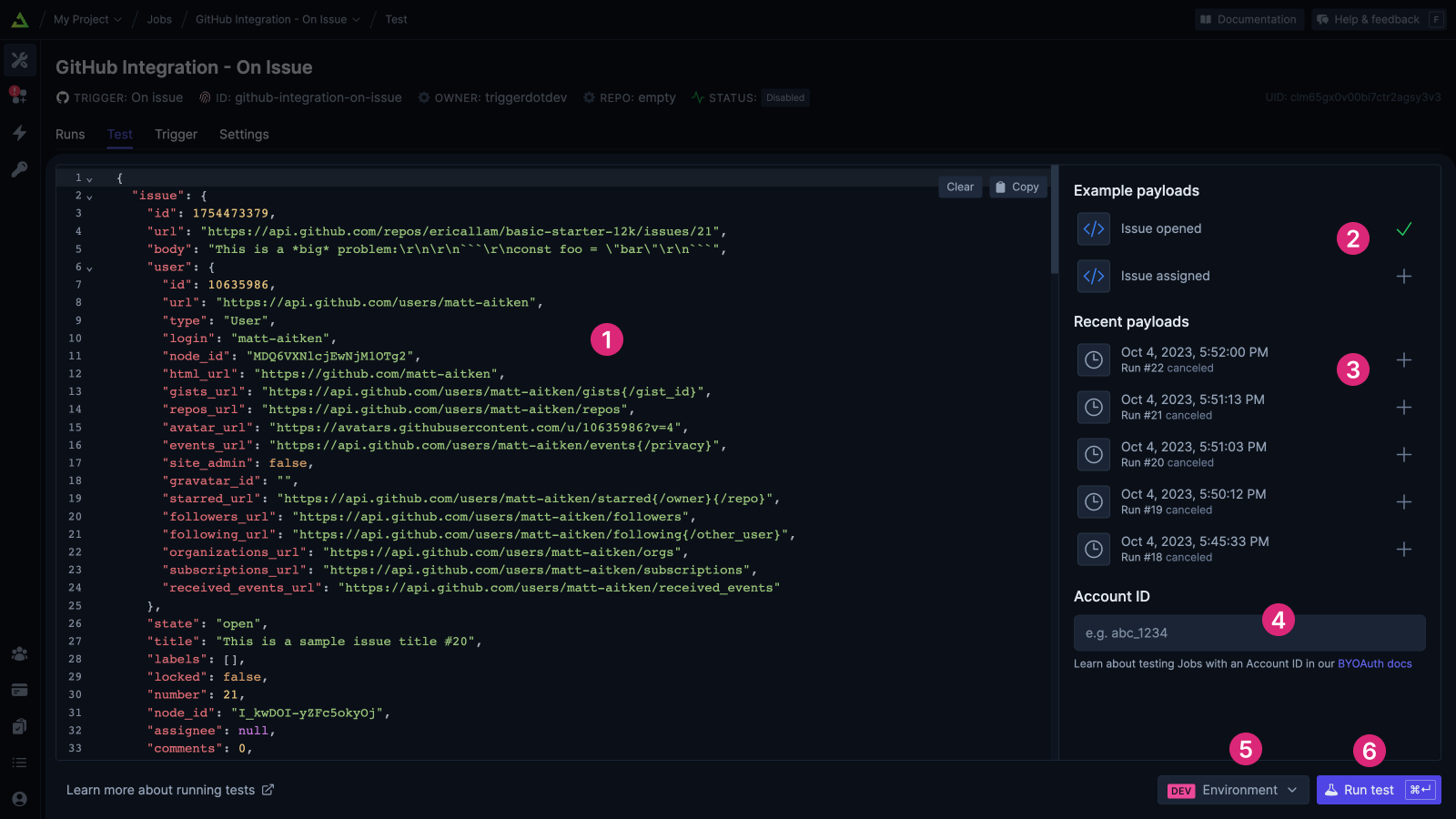Click clock icon for Run #21 payload
1456x819 pixels.
(1094, 407)
